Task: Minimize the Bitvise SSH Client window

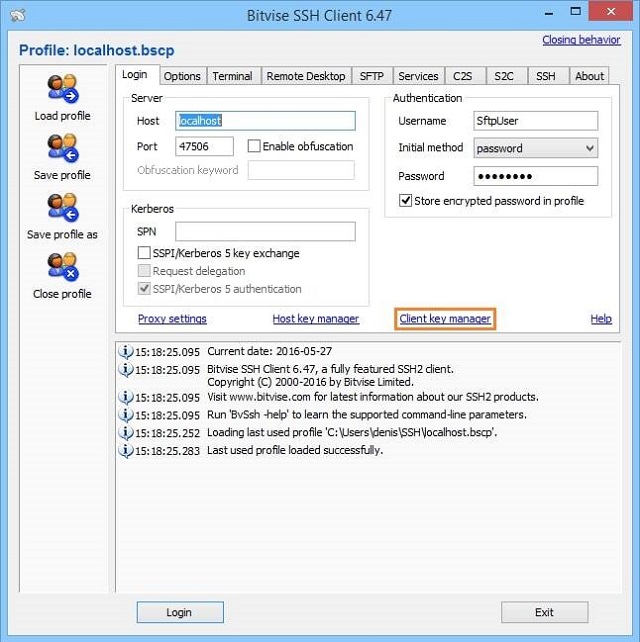Action: tap(549, 14)
